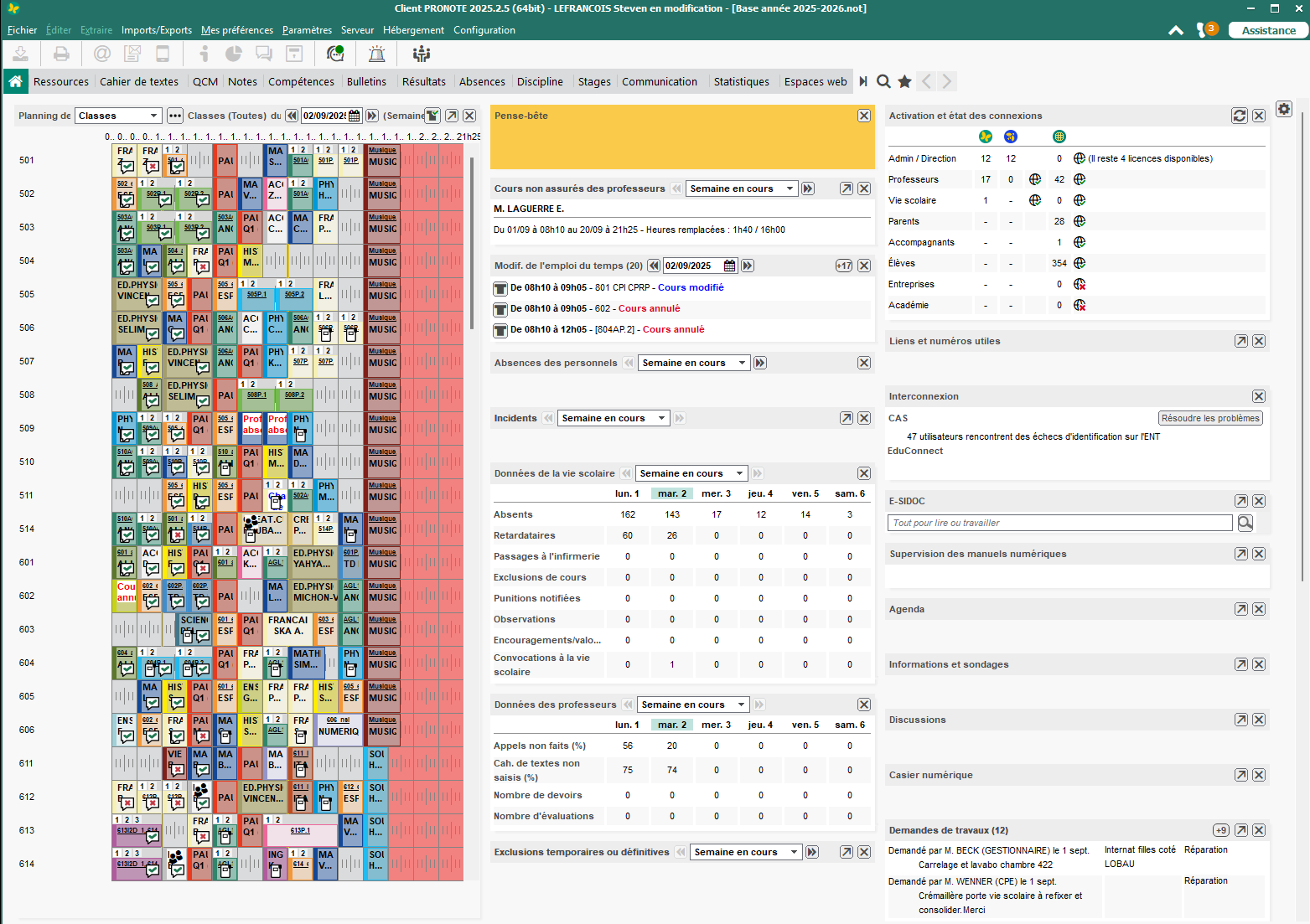Open the home page icon

15,81
